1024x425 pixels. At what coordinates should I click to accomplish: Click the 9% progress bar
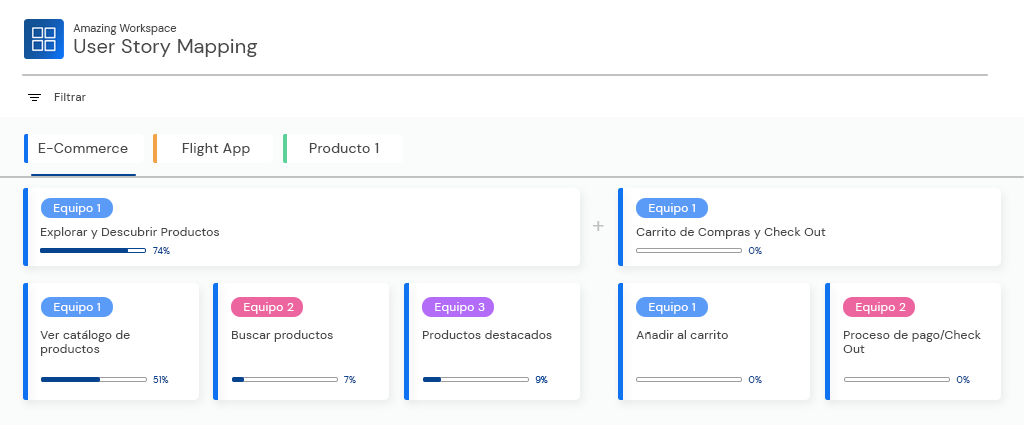coord(476,379)
